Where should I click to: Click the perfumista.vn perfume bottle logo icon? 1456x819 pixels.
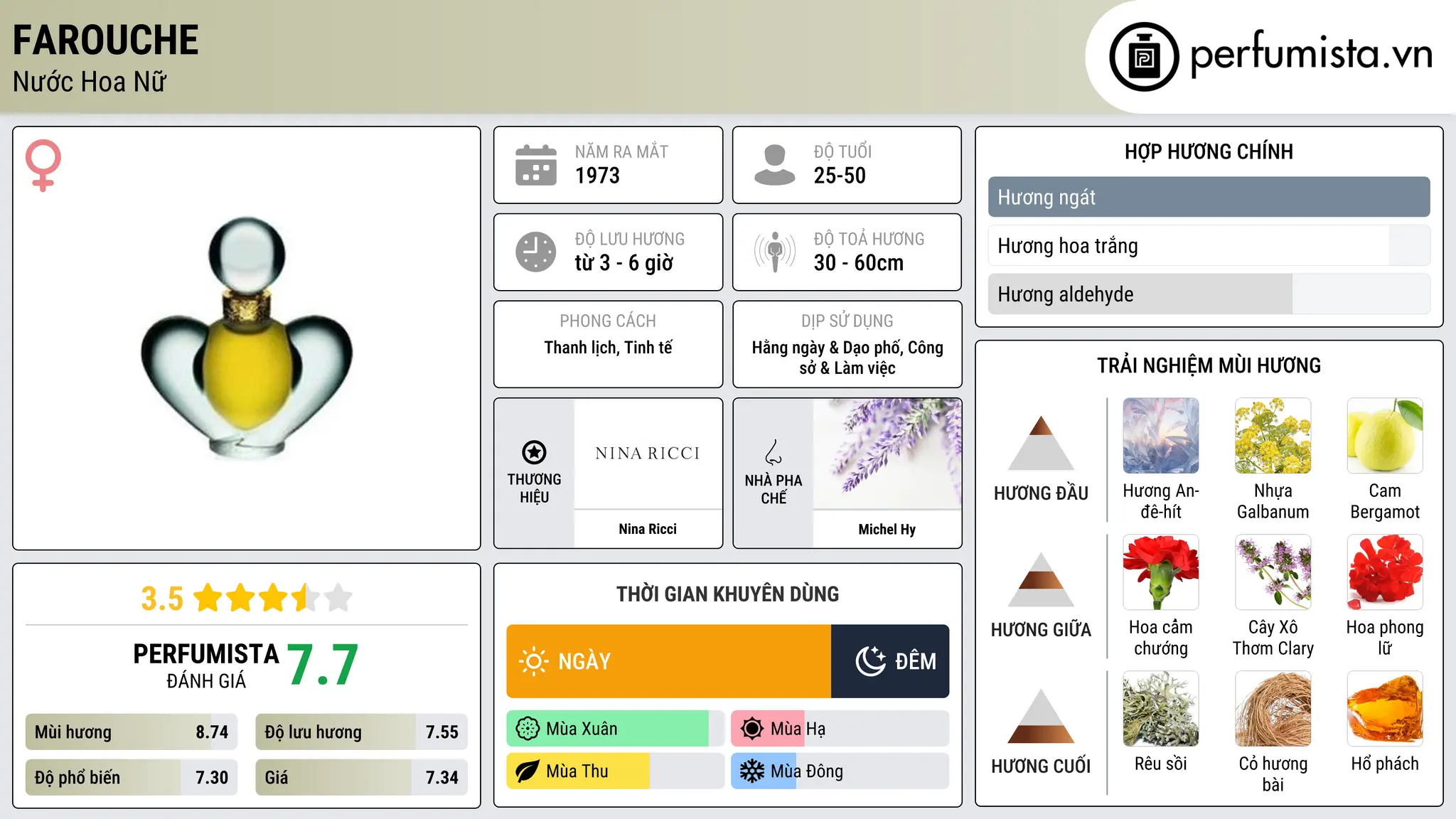(1144, 57)
